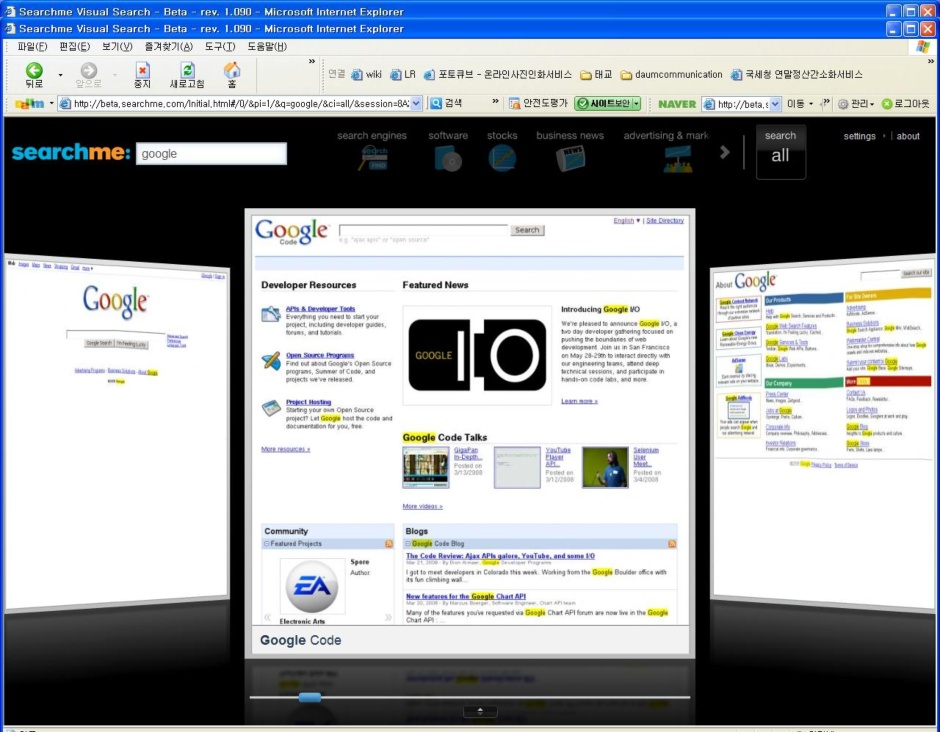
Task: Open the GigaPan In-Depth video thumbnail
Action: [x=426, y=468]
